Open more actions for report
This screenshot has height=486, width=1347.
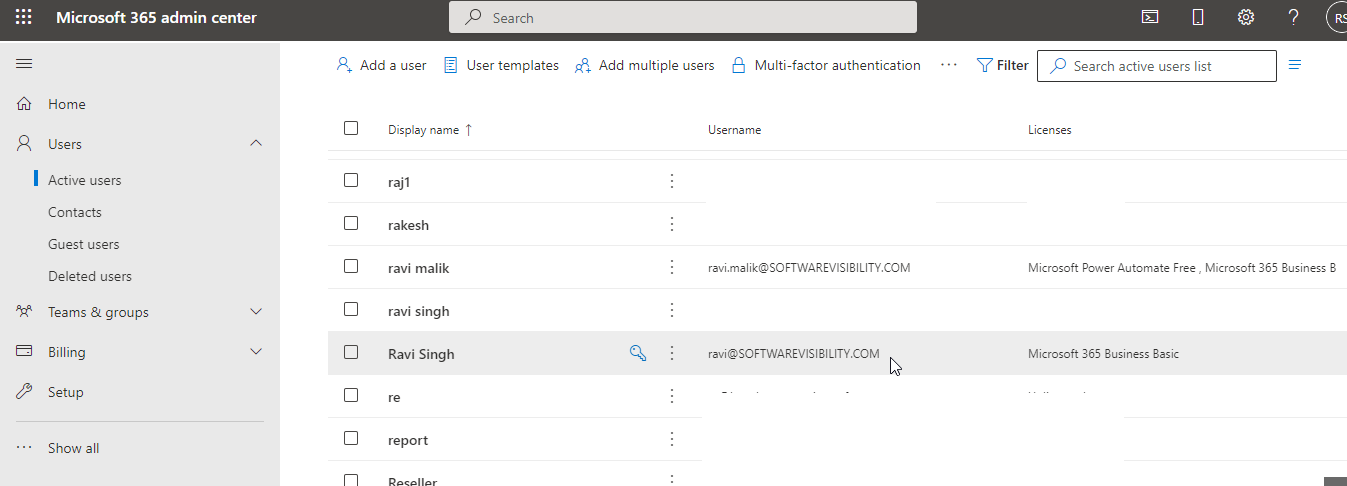(x=672, y=439)
